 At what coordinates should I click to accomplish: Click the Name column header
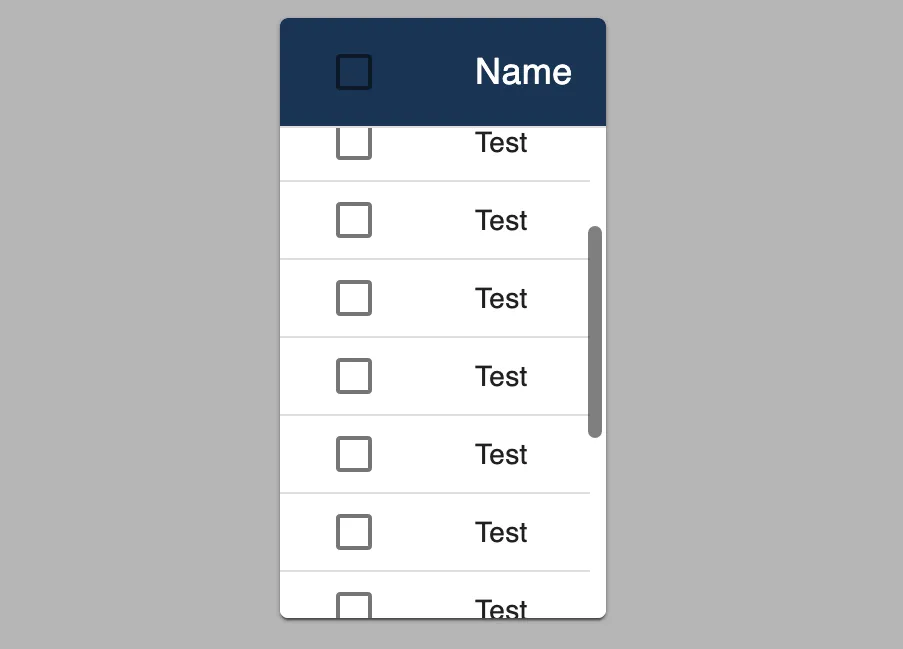click(523, 72)
